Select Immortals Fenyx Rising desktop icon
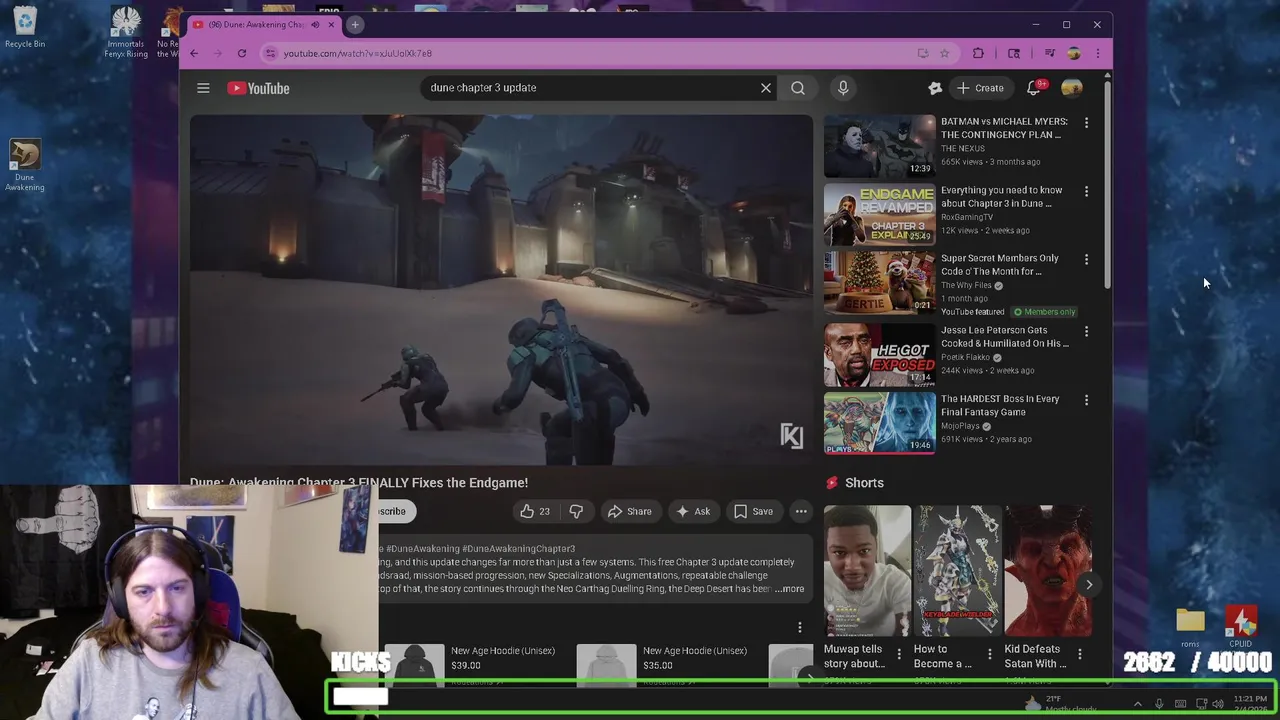 pyautogui.click(x=126, y=32)
